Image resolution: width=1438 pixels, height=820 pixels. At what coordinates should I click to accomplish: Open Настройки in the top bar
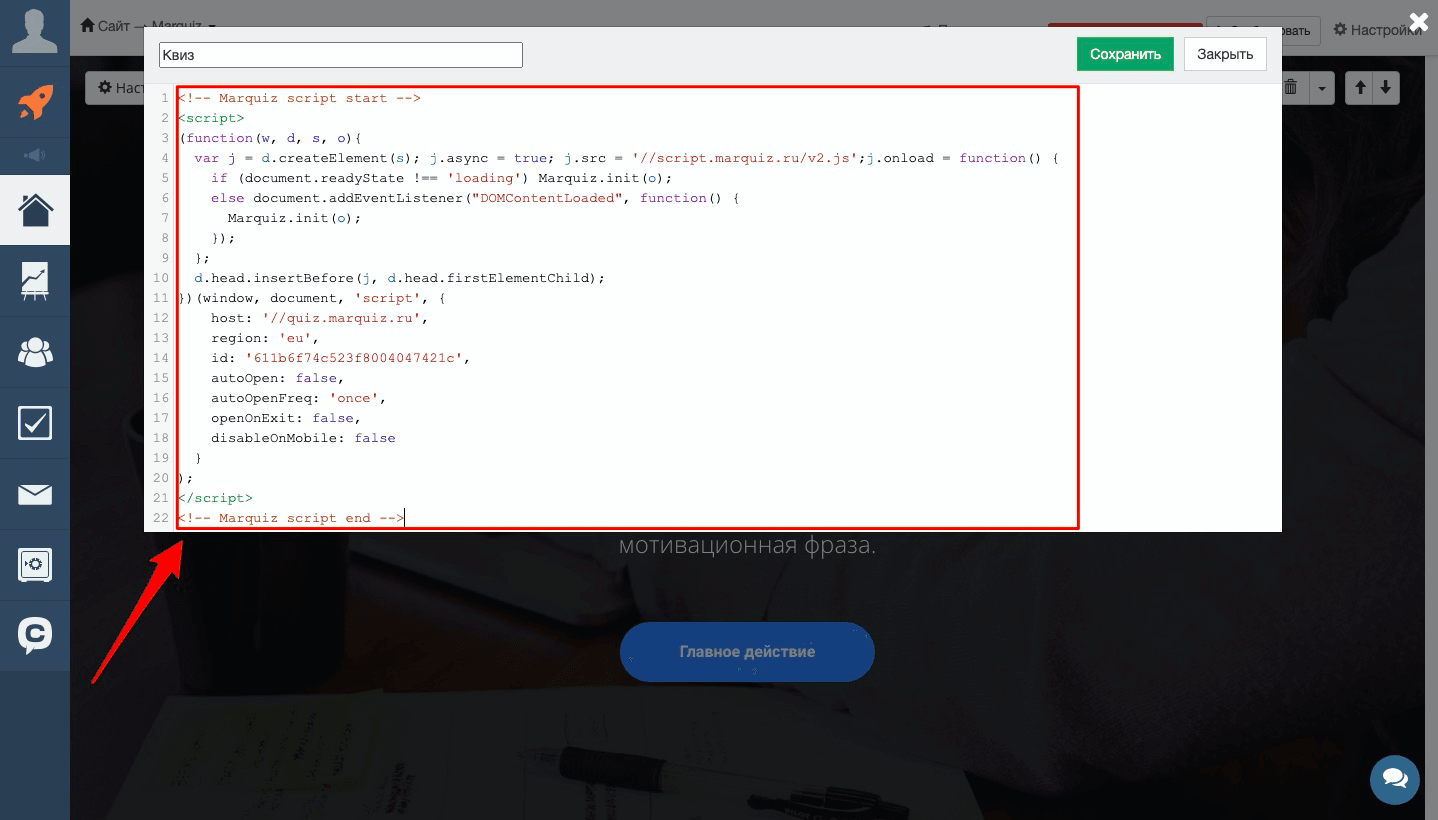1380,30
